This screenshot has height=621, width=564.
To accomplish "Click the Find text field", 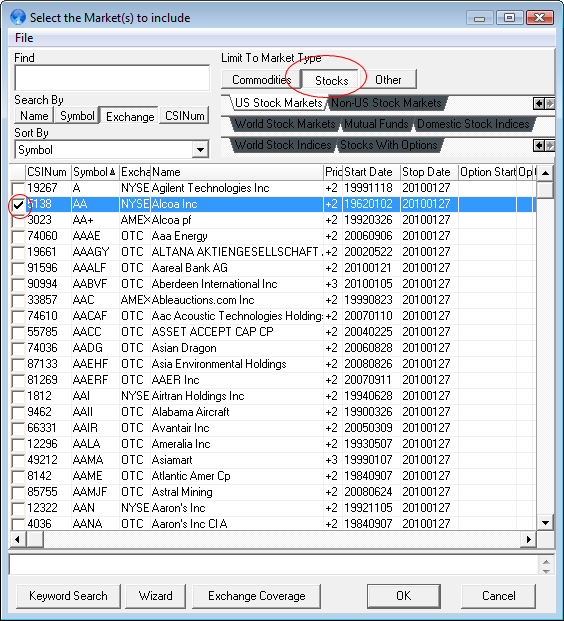I will 112,78.
